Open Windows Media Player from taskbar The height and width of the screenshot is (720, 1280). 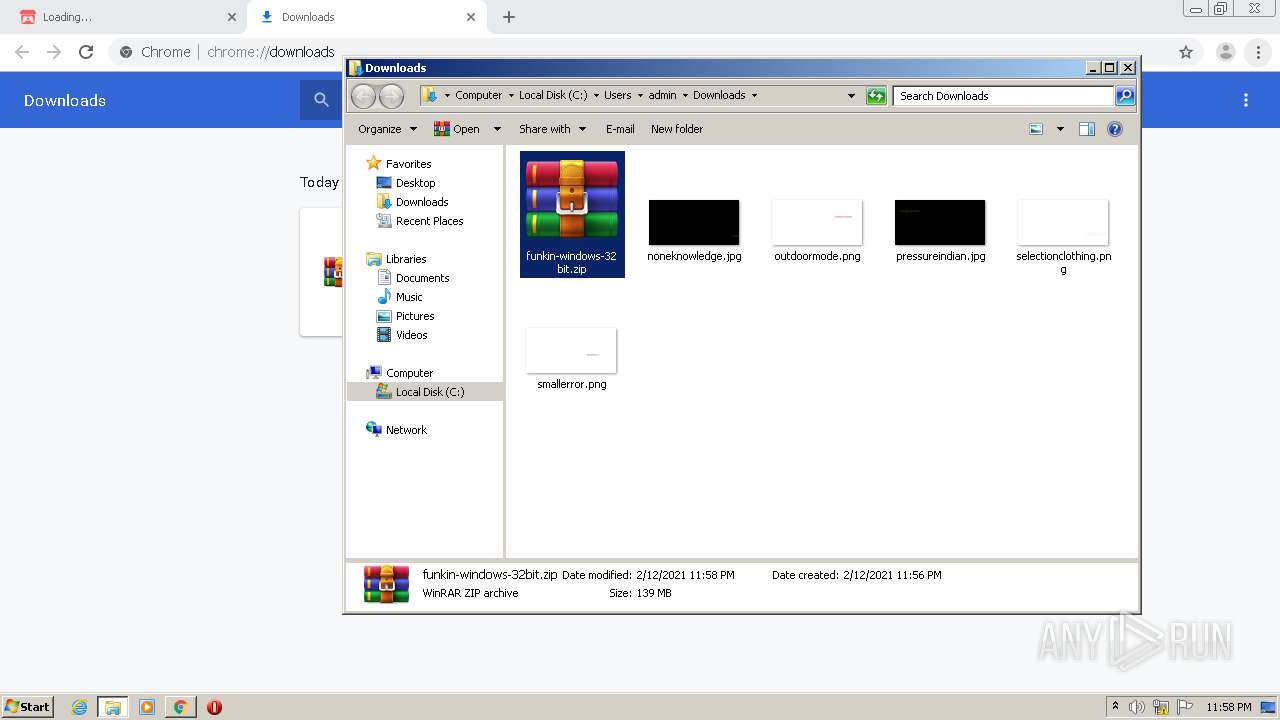(147, 707)
